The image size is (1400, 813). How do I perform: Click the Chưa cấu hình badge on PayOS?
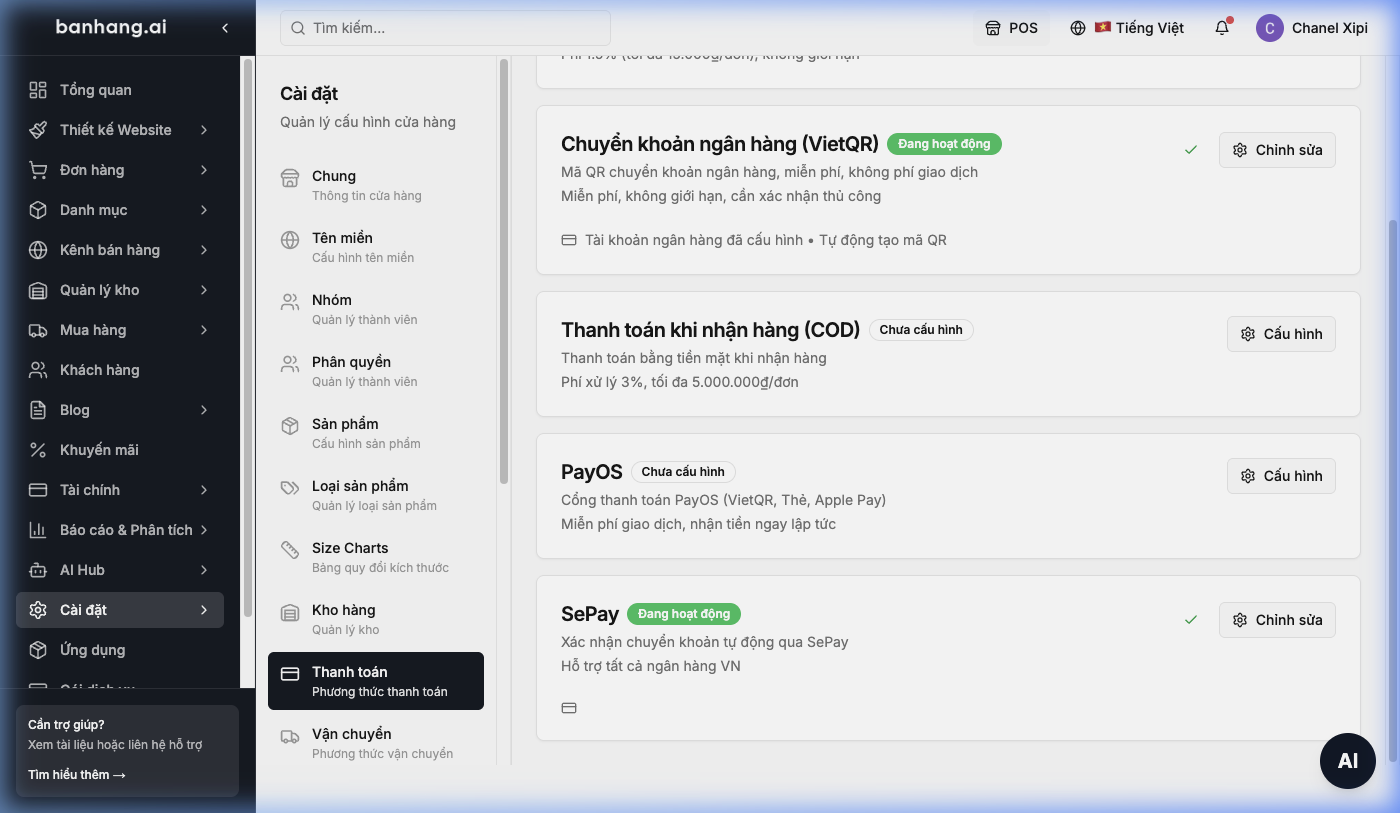pyautogui.click(x=683, y=472)
